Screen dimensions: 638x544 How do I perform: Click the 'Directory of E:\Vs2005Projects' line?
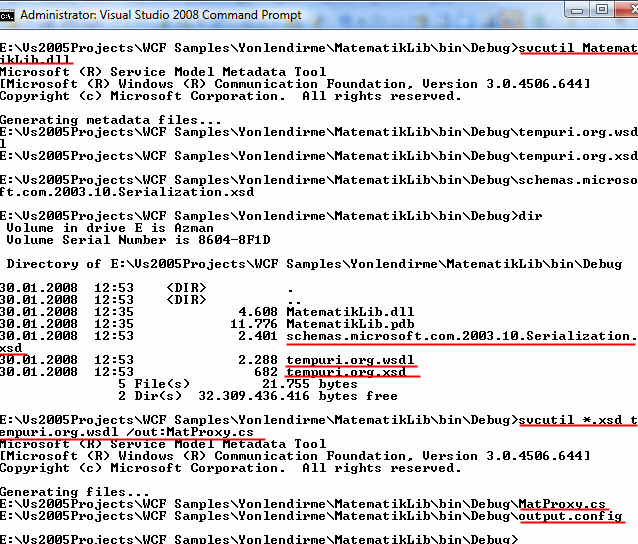[x=313, y=264]
